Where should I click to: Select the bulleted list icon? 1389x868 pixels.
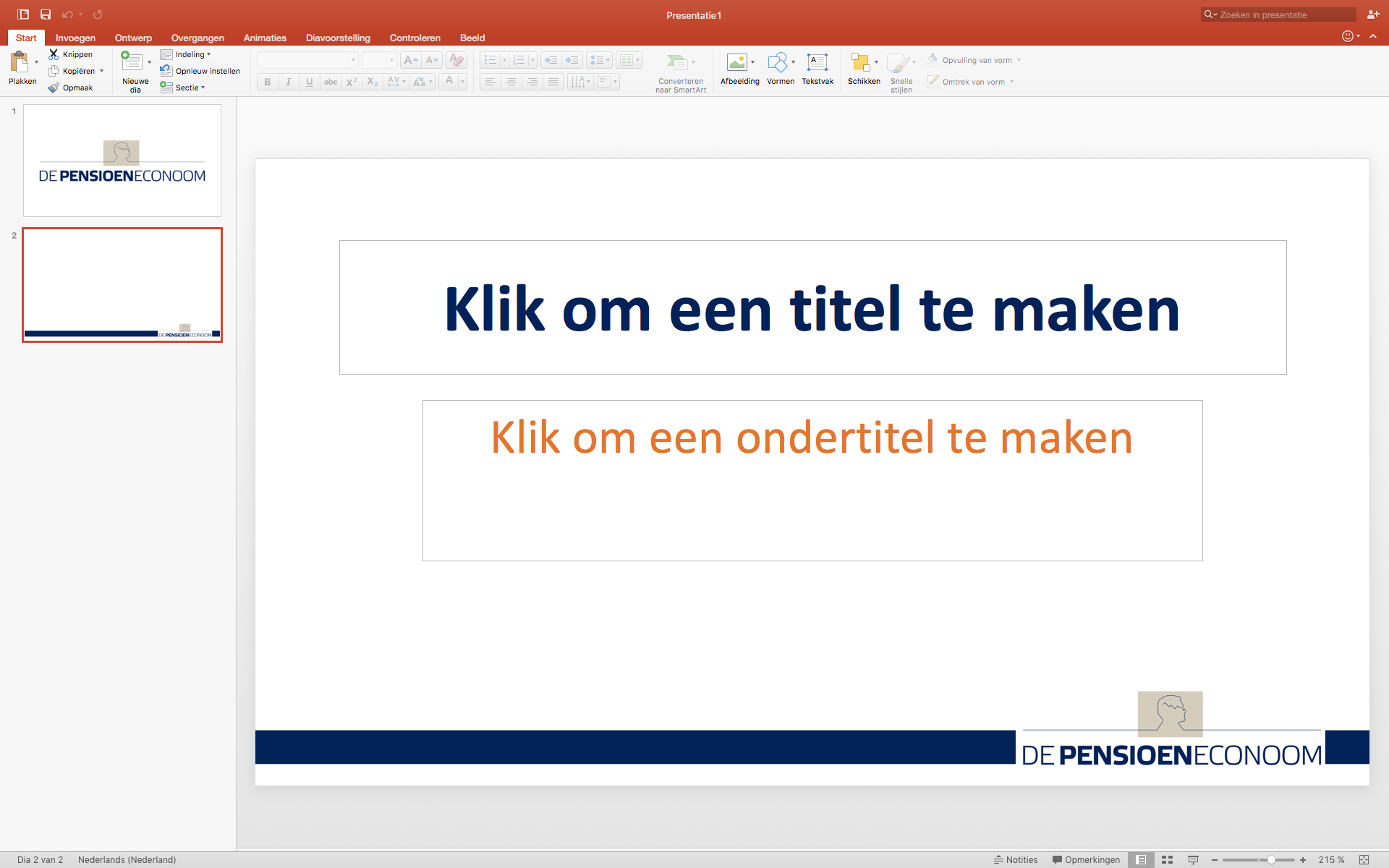[490, 60]
